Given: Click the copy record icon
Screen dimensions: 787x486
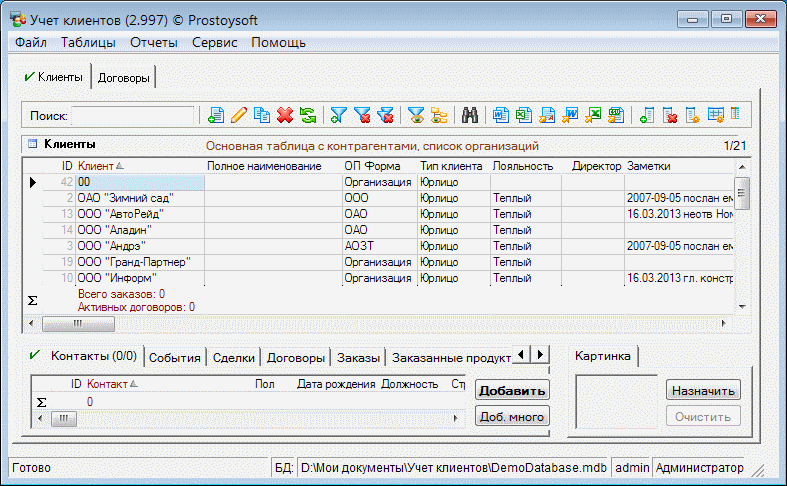Looking at the screenshot, I should tap(262, 116).
